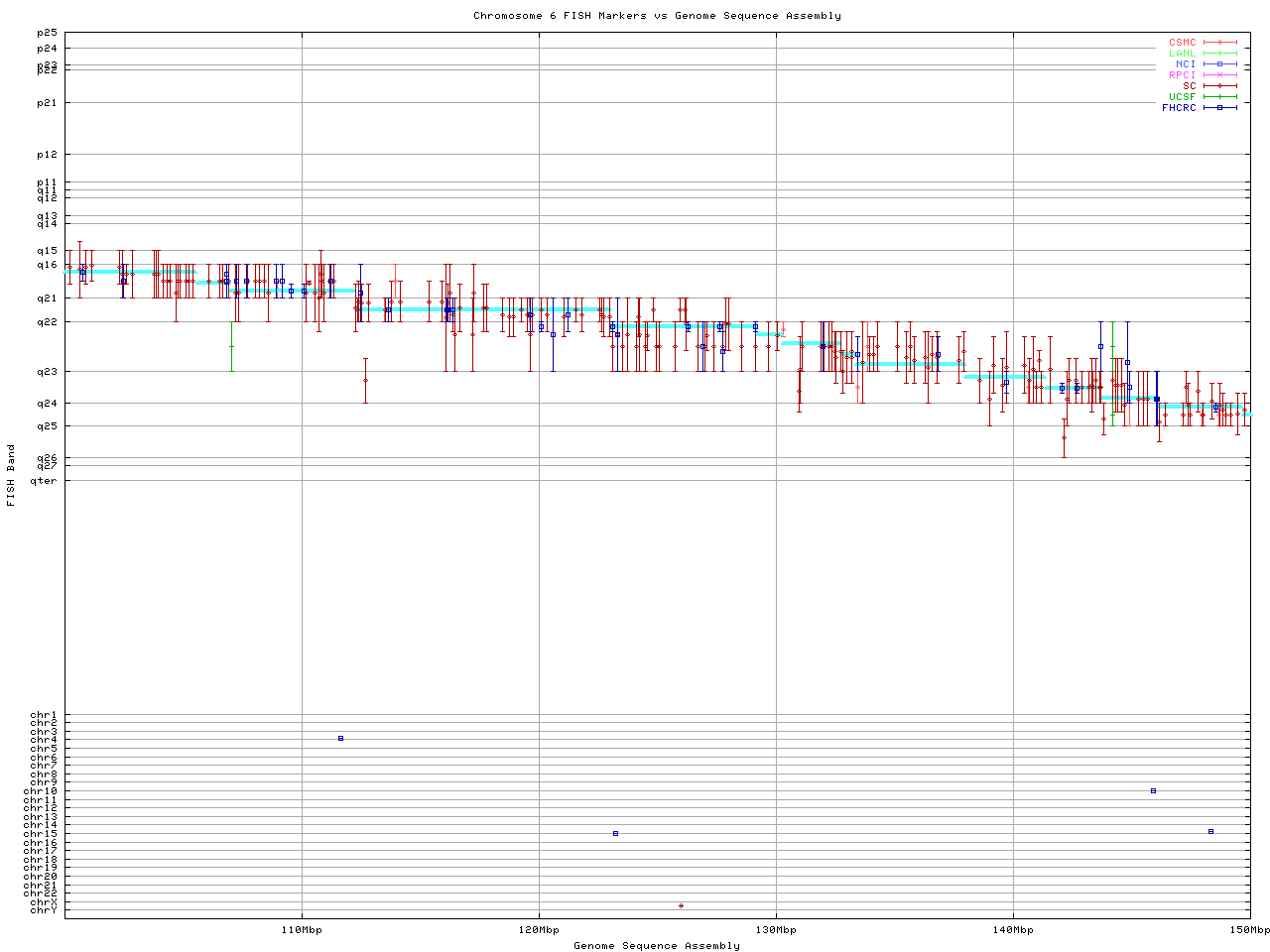
Task: Click the qter y-axis band label
Action: point(44,481)
